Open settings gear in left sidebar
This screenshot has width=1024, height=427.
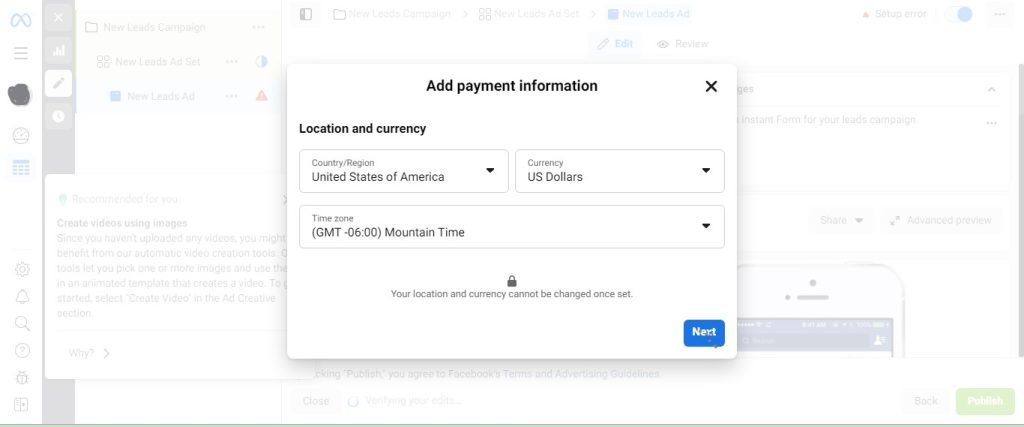click(x=22, y=269)
